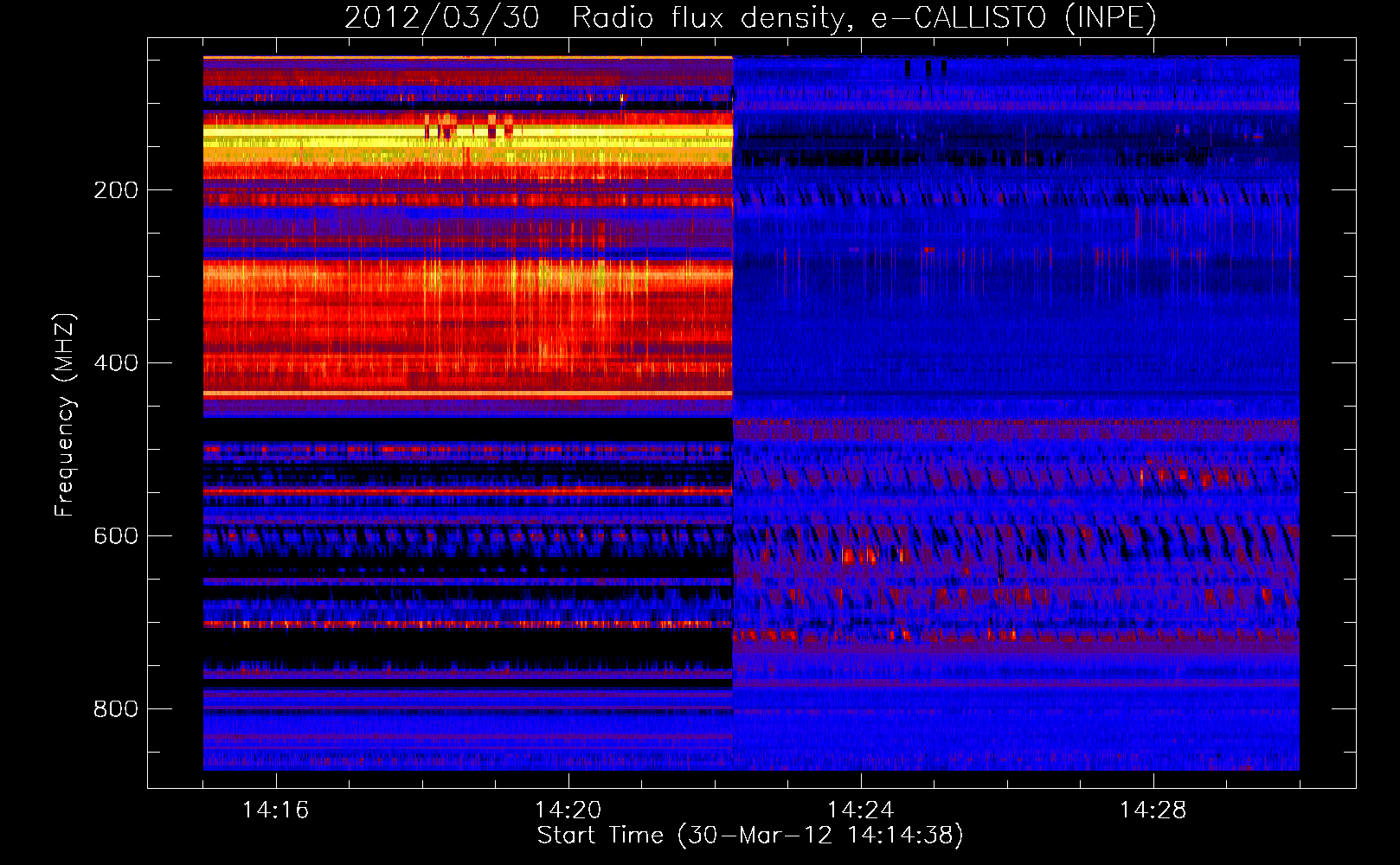Click the '14:20' time axis label
The image size is (1400, 865).
tap(568, 811)
